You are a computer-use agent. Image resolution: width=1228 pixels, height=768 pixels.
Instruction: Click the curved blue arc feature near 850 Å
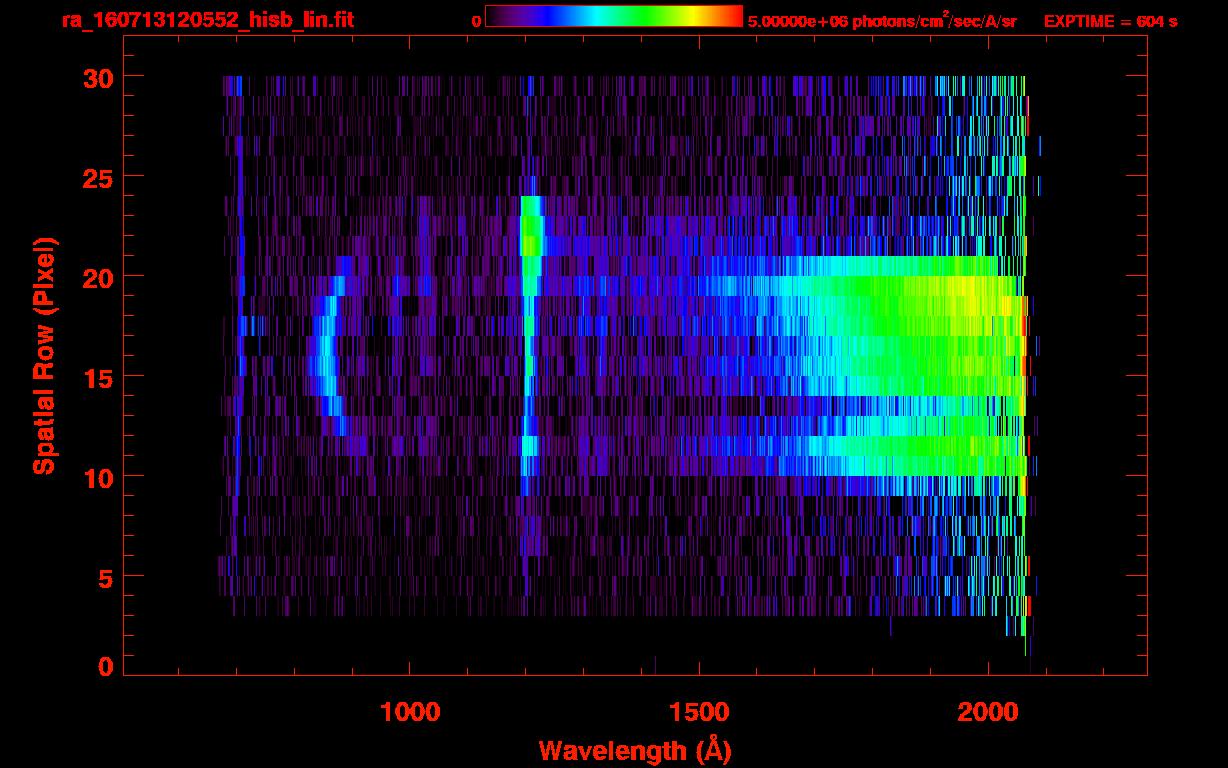(x=323, y=355)
